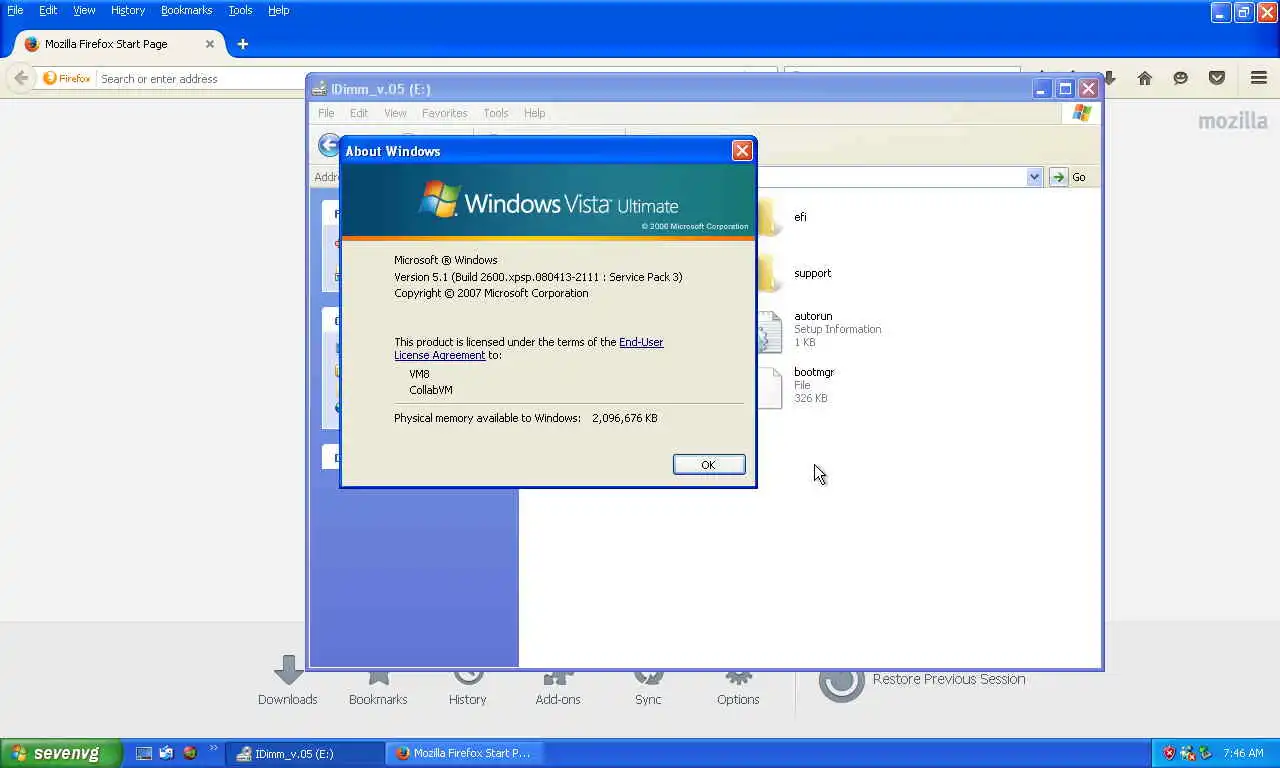Open Firefox's Help menu
The height and width of the screenshot is (768, 1280).
pos(279,10)
